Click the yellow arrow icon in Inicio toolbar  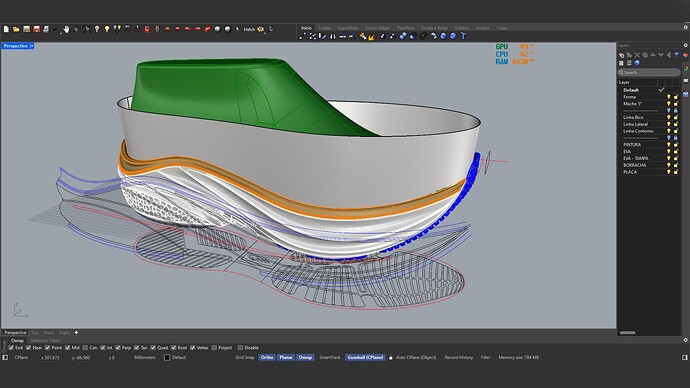[x=371, y=37]
